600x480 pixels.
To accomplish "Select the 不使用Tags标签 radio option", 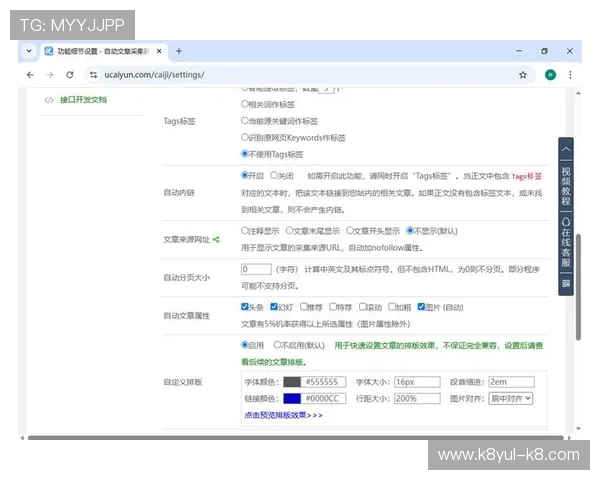I will point(245,154).
